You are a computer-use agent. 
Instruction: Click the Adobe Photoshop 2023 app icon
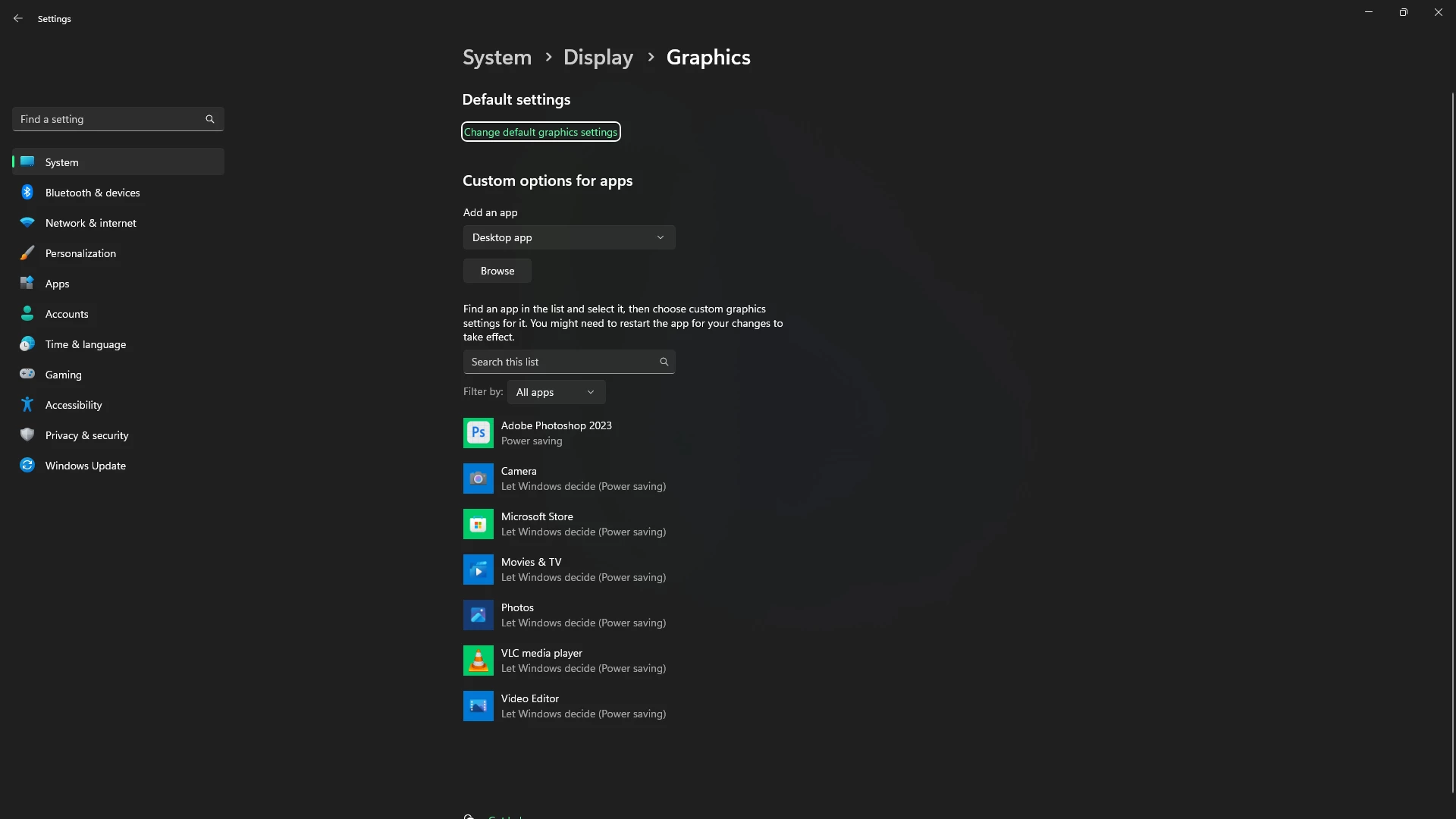point(478,433)
